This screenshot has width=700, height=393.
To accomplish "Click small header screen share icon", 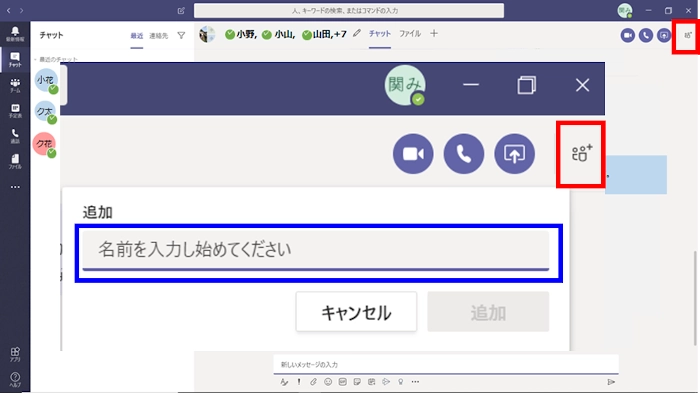I will pyautogui.click(x=664, y=35).
